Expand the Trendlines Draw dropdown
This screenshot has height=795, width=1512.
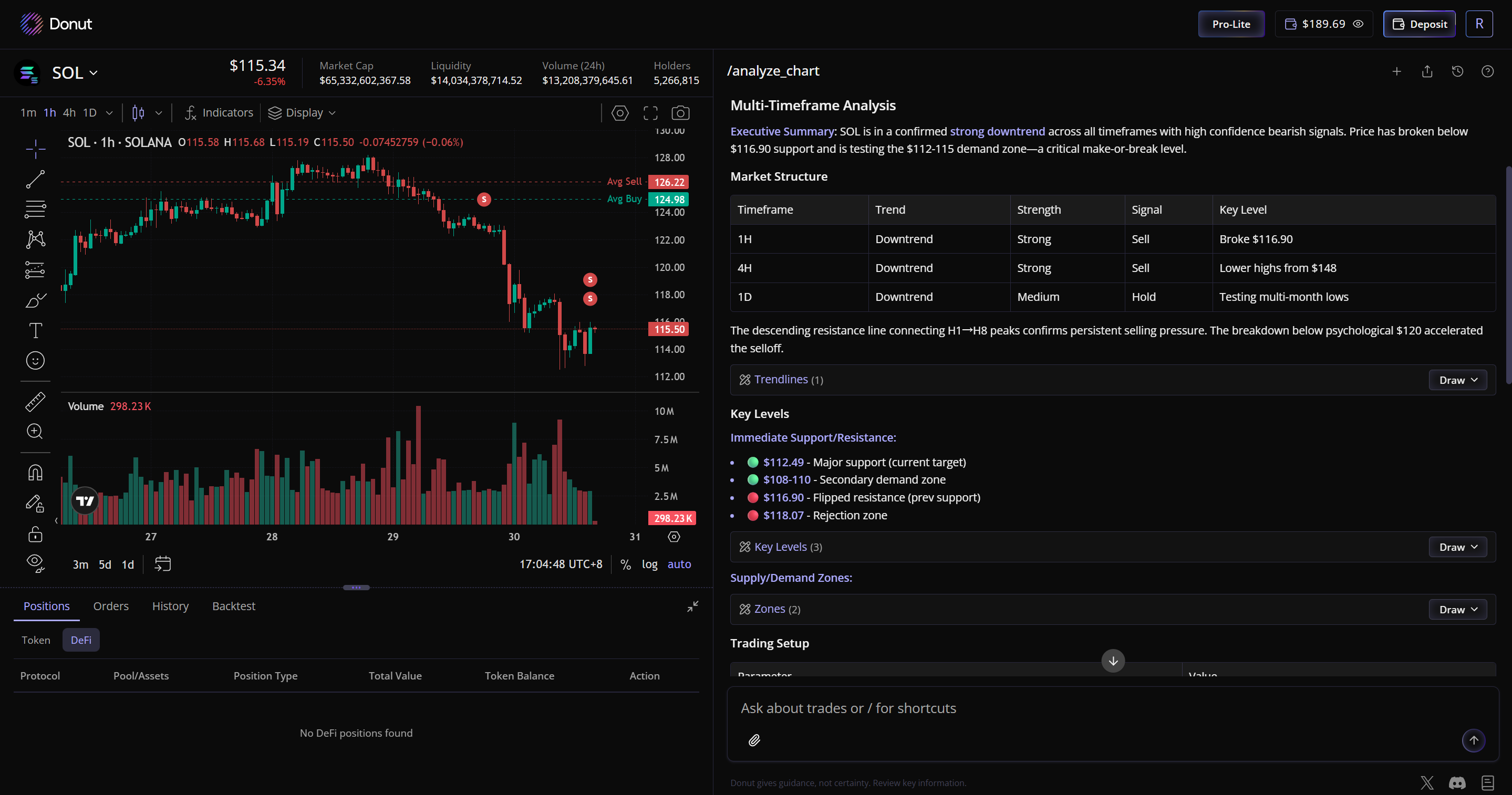[x=1457, y=380]
